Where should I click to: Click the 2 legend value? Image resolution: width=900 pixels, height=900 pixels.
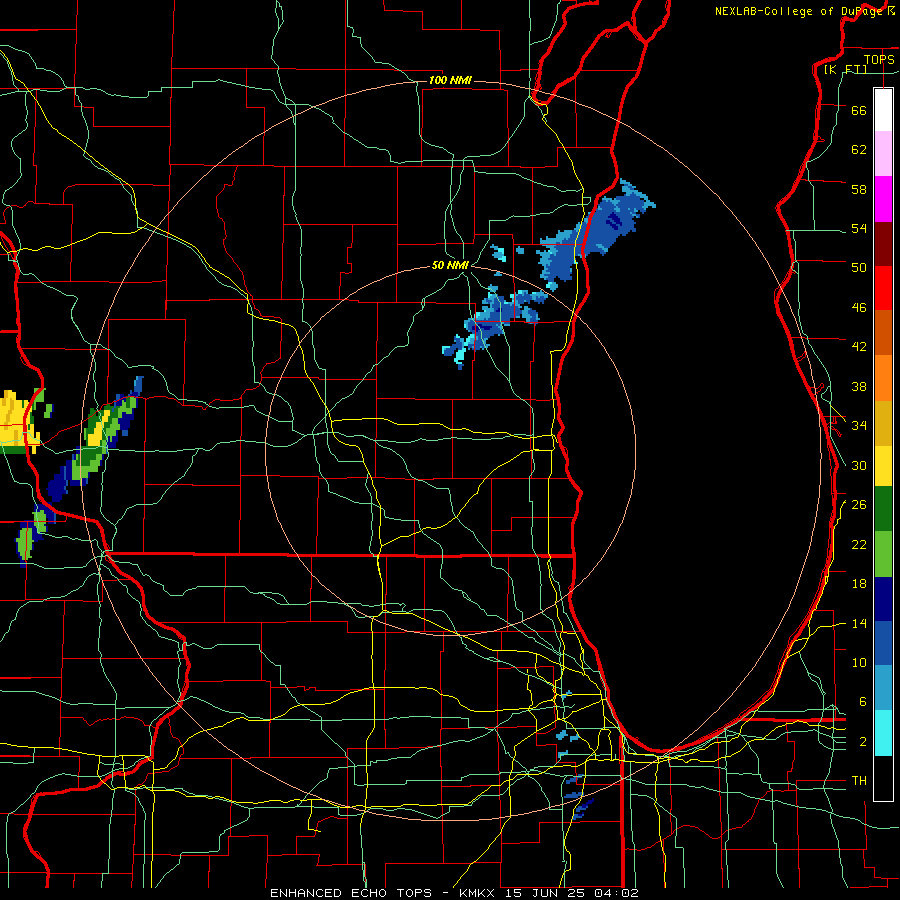click(x=862, y=741)
